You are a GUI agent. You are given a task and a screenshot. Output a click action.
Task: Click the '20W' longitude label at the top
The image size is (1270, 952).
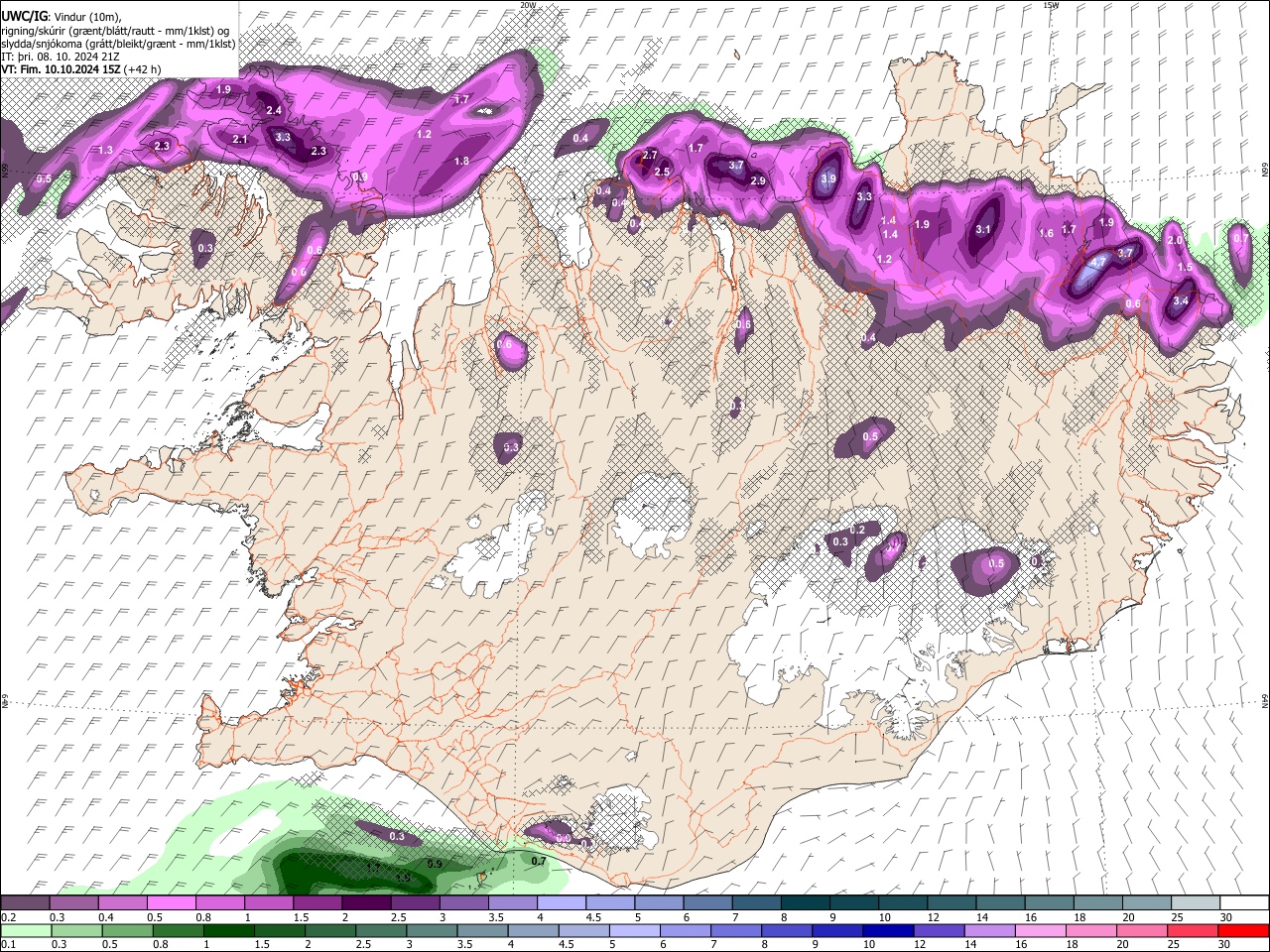click(528, 5)
